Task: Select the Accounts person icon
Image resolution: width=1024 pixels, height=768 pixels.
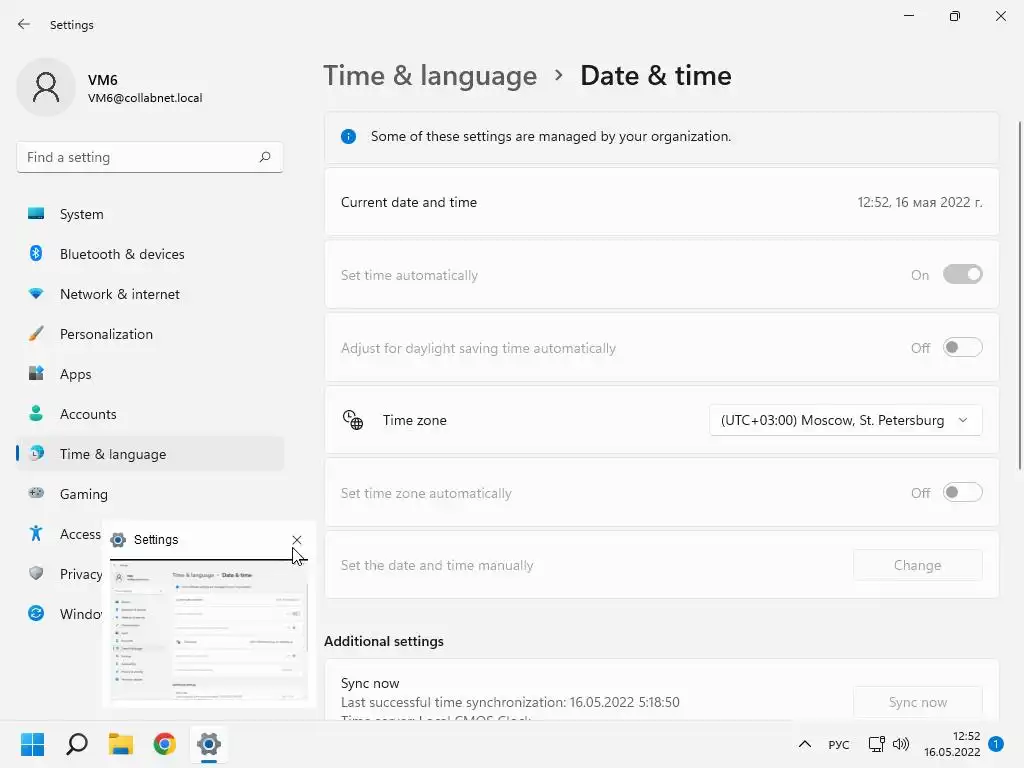Action: (x=36, y=413)
